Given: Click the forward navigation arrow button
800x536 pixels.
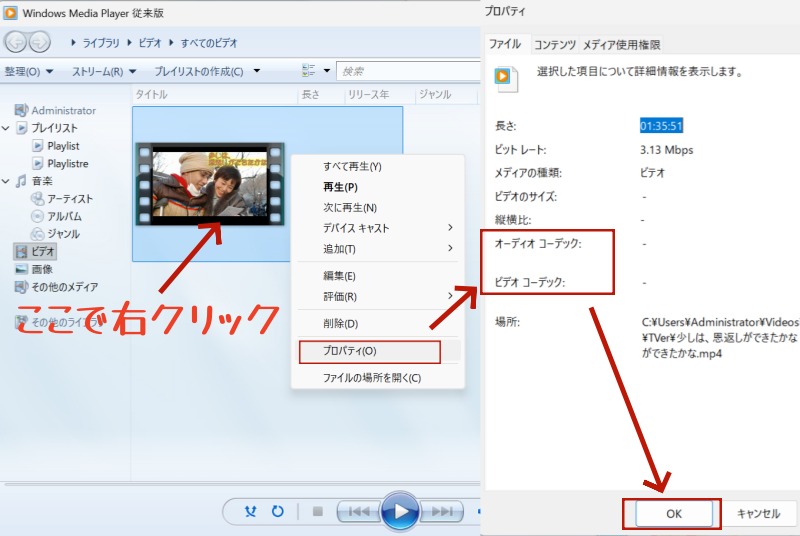Looking at the screenshot, I should (39, 42).
